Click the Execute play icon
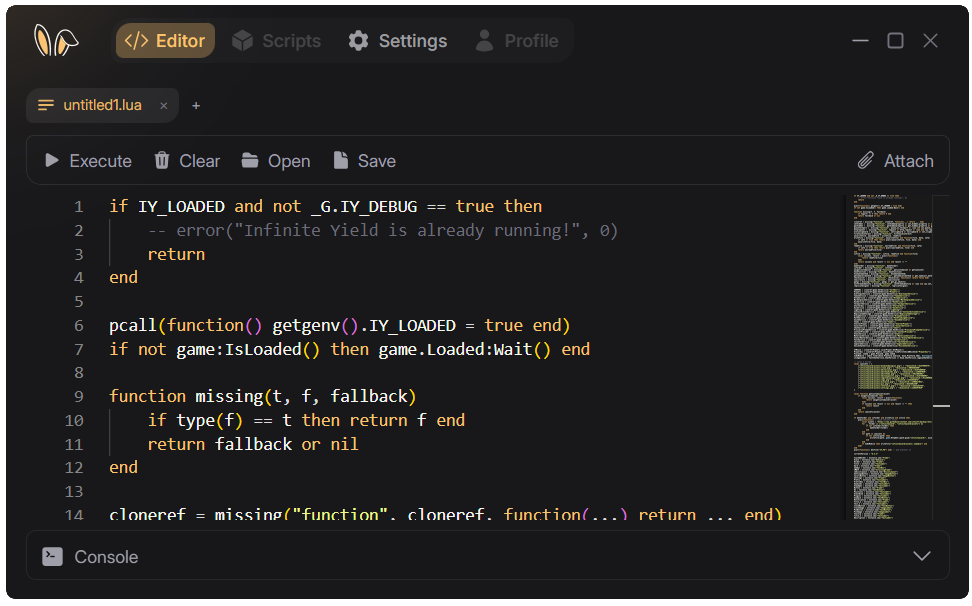Screen dimensions: 972x606 point(51,160)
